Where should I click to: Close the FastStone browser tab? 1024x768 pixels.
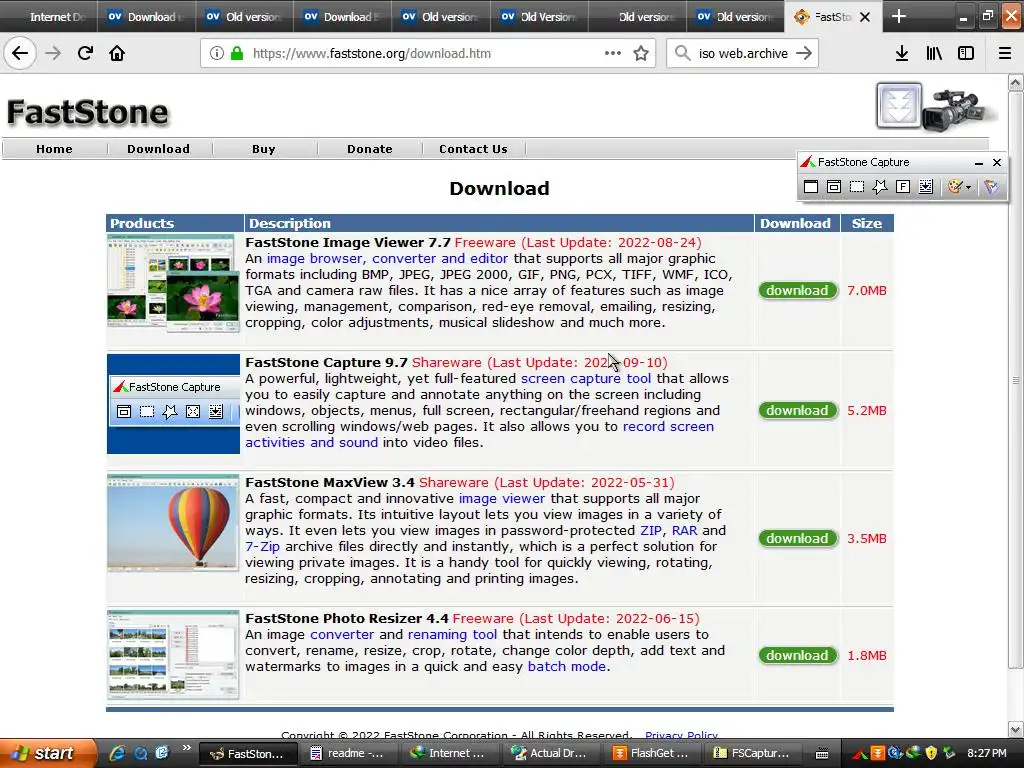tap(865, 17)
